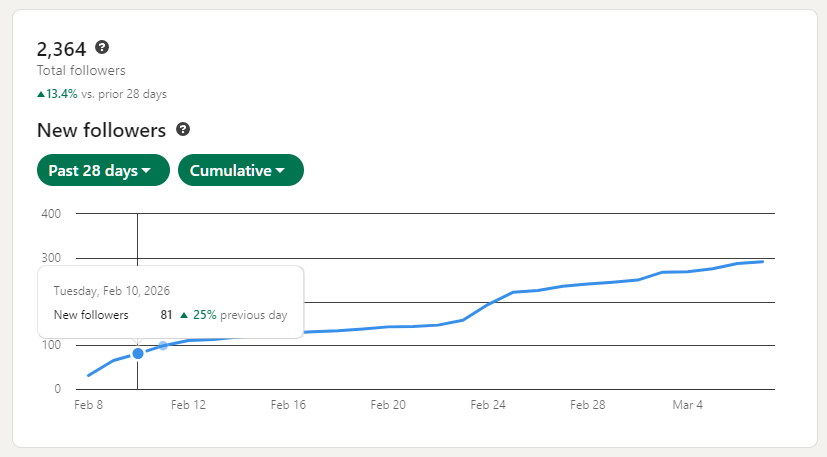Screen dimensions: 827x457
Task: Click the Mar 4 date label
Action: tap(688, 405)
